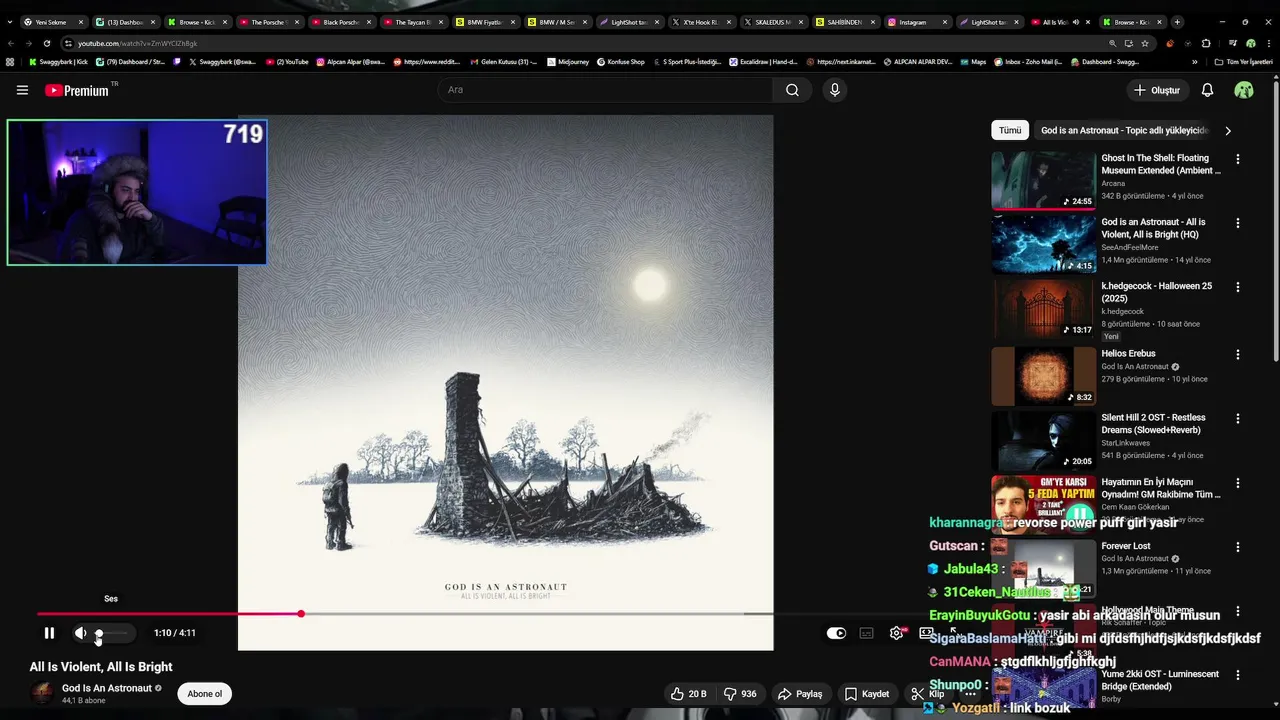Open video settings gear

pos(896,633)
